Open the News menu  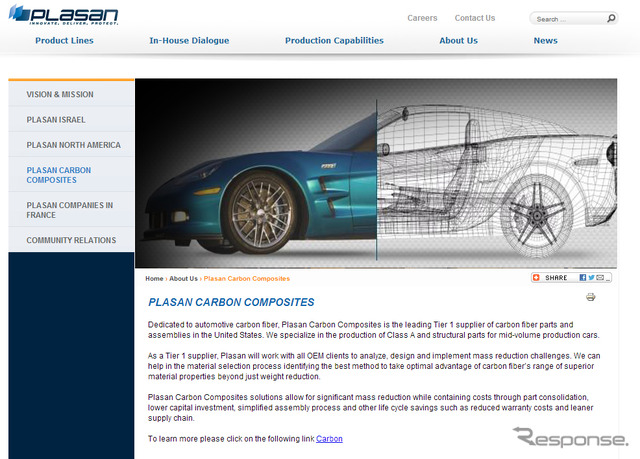(545, 40)
